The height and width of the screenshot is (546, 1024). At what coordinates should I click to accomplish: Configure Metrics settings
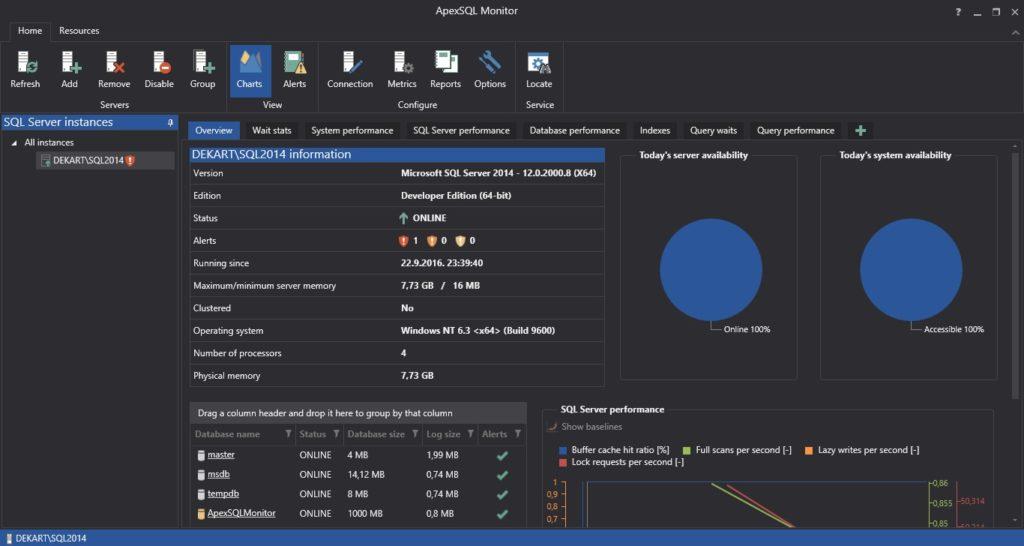click(402, 71)
